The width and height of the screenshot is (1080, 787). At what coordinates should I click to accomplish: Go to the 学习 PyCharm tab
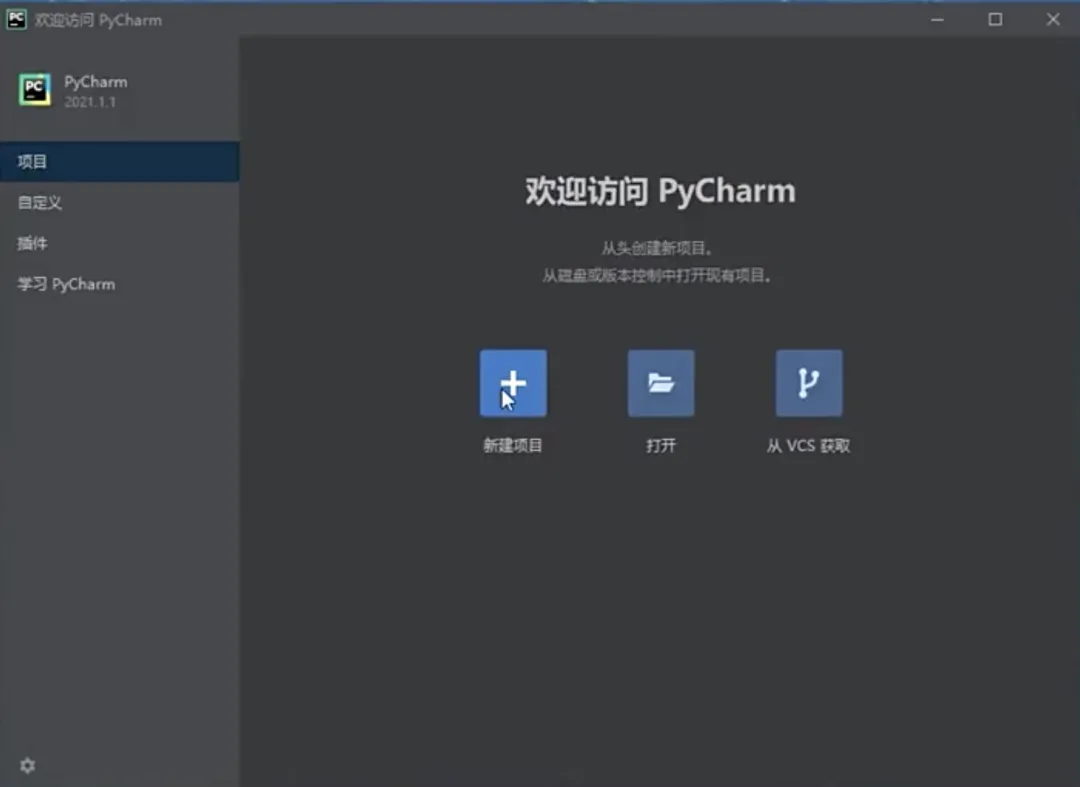120,284
